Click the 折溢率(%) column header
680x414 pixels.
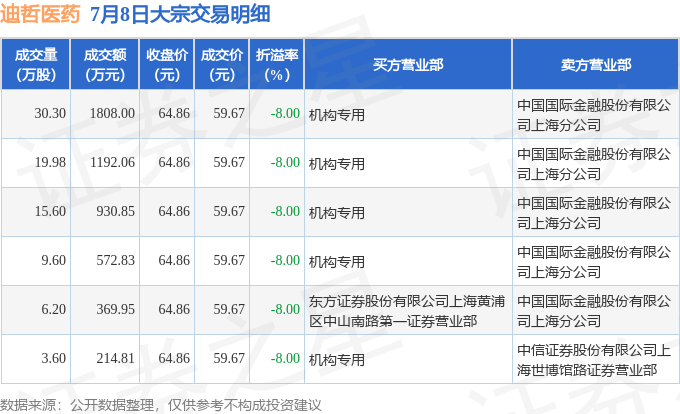tap(277, 65)
